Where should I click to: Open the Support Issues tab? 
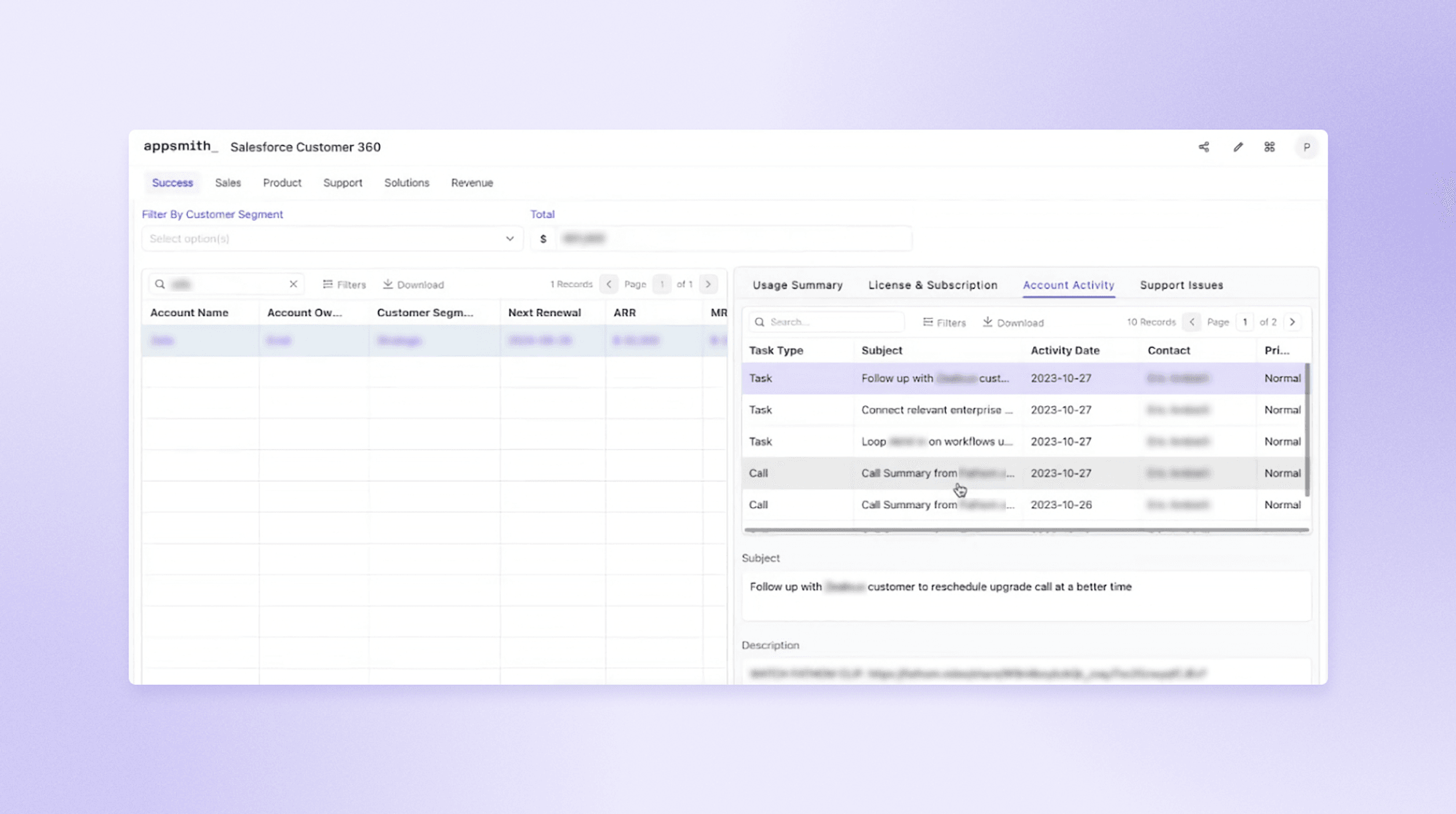tap(1181, 285)
